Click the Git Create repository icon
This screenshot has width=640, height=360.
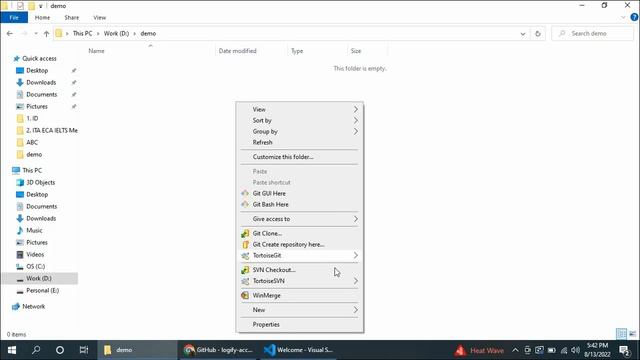(x=245, y=244)
